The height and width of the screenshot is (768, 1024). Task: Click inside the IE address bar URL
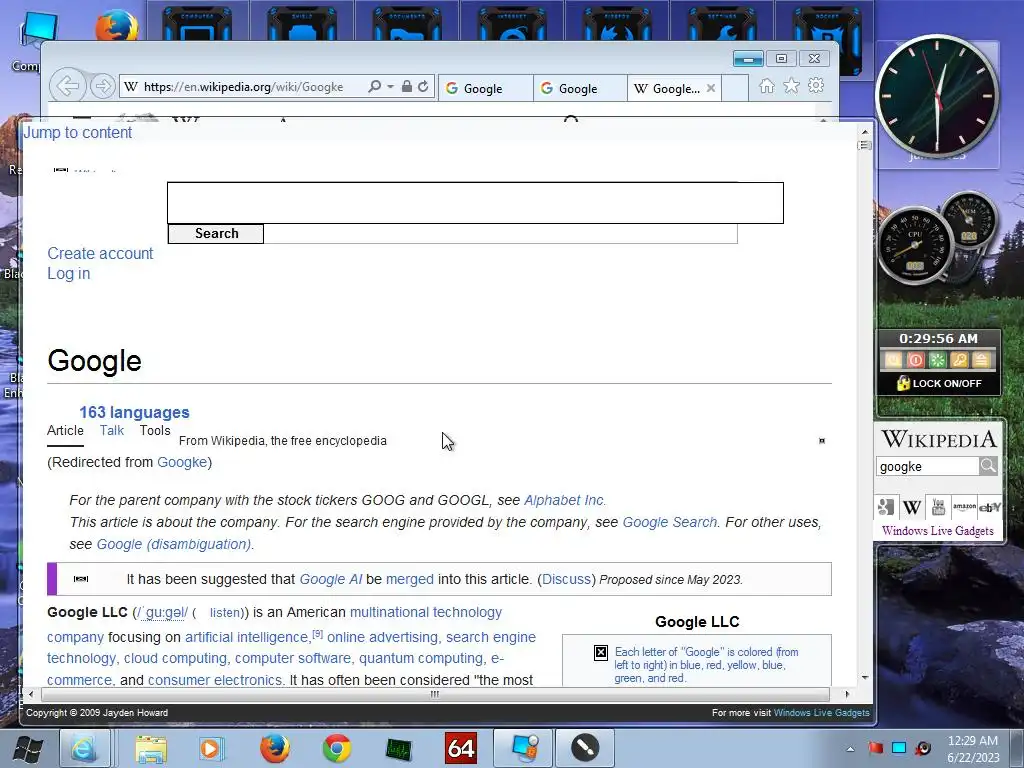pos(244,87)
